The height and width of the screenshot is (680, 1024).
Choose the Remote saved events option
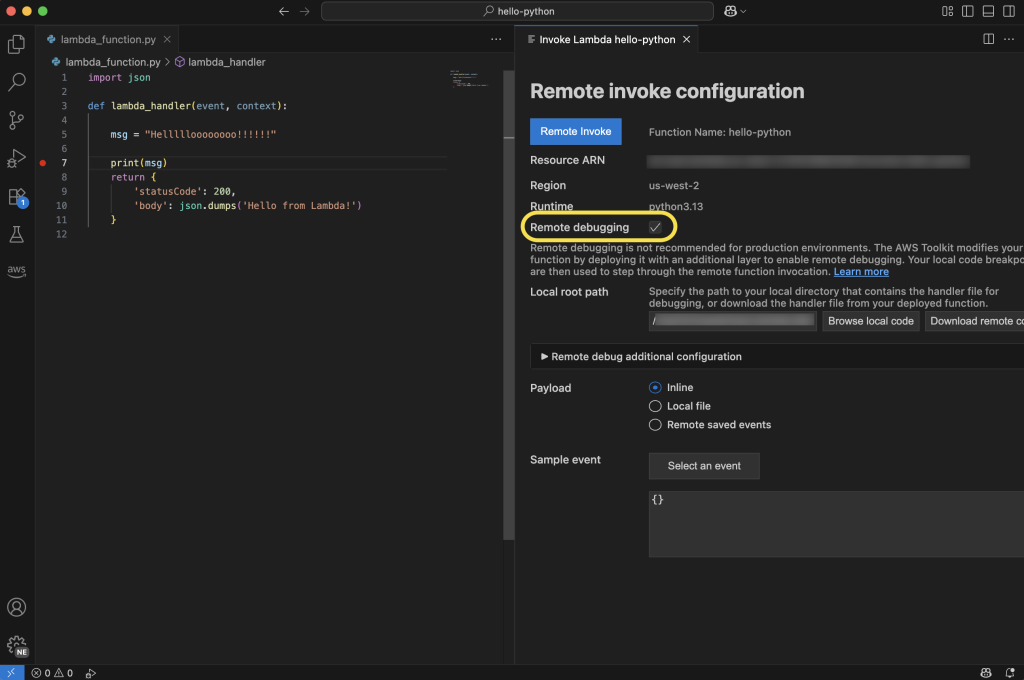coord(656,425)
